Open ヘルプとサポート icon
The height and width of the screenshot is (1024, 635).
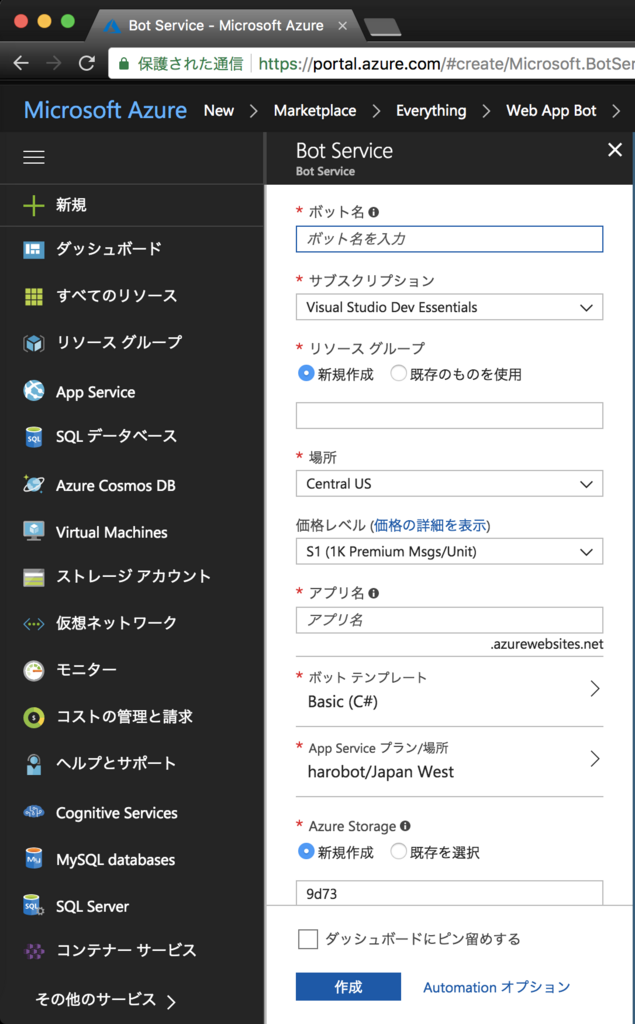point(33,764)
